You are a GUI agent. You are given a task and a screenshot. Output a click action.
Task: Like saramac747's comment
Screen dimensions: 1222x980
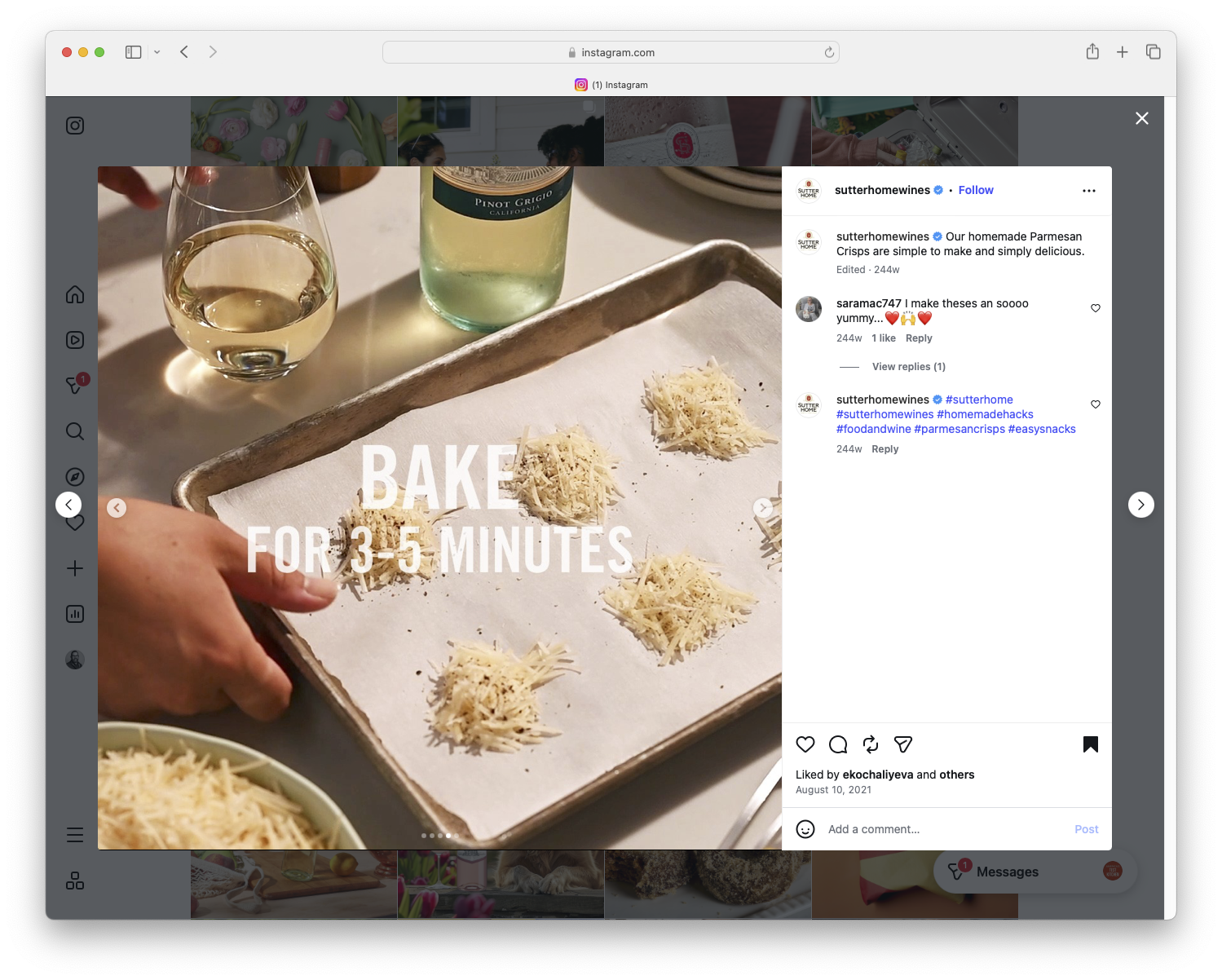1096,308
